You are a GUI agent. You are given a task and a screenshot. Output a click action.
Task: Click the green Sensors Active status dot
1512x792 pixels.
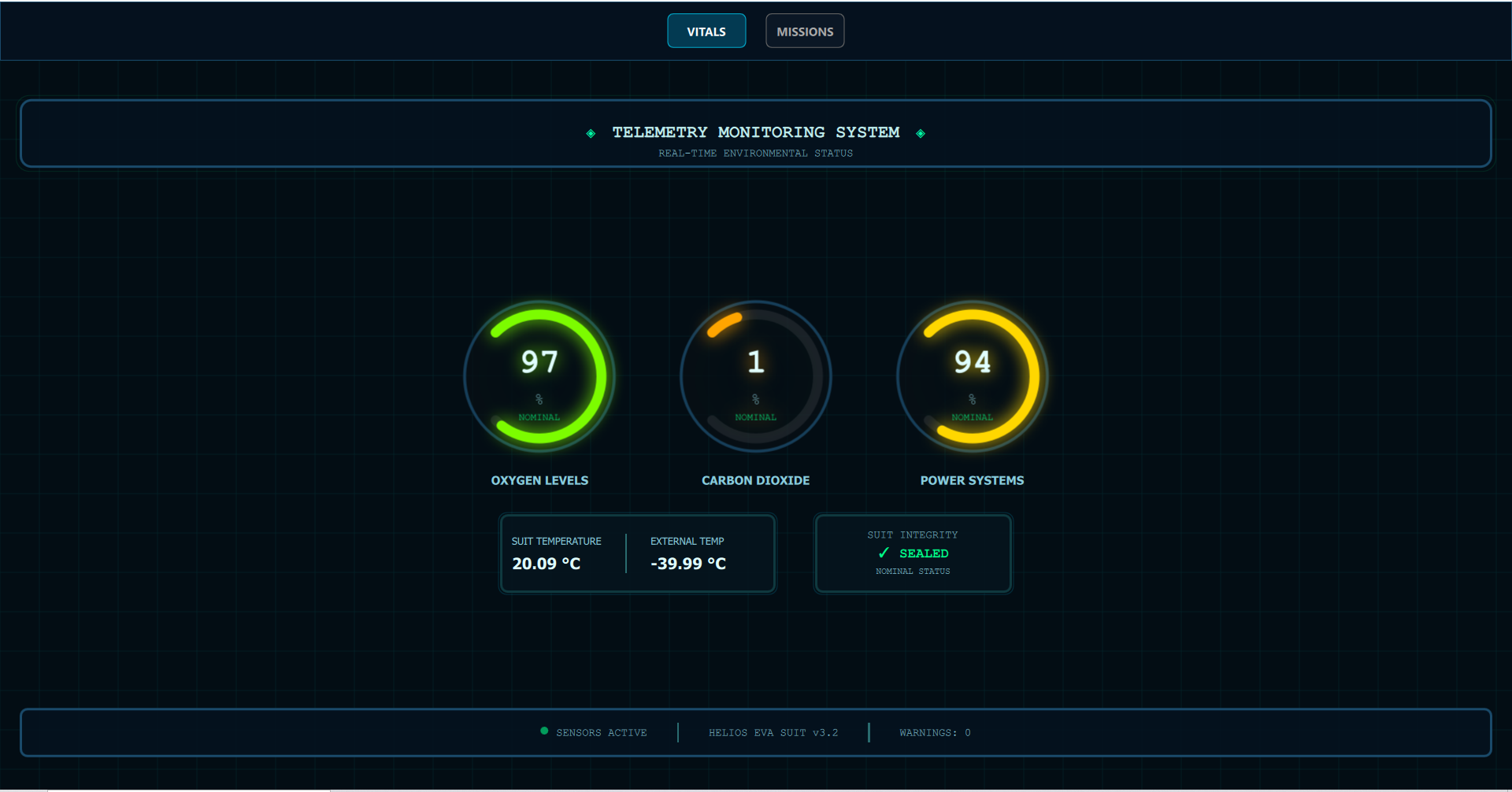544,731
